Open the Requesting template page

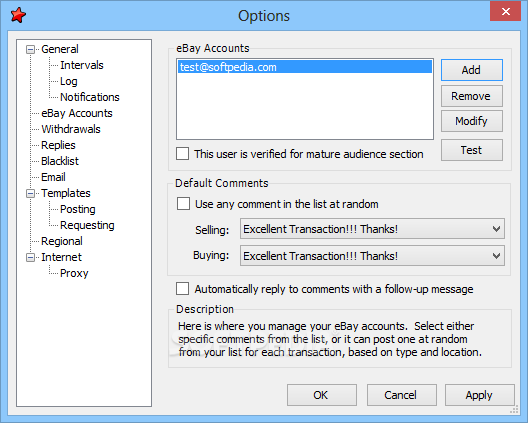(87, 225)
